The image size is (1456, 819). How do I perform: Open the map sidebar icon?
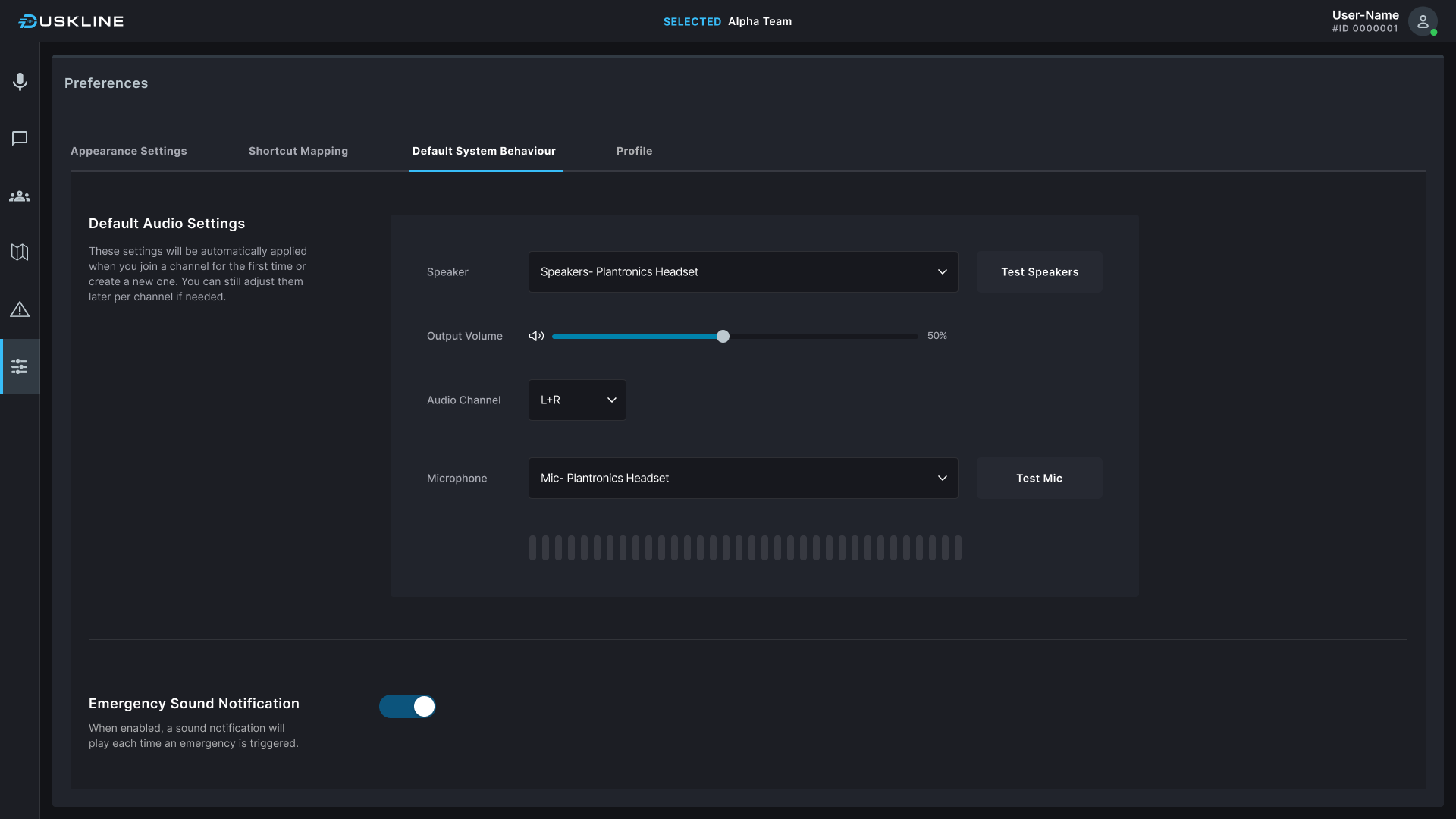[20, 252]
